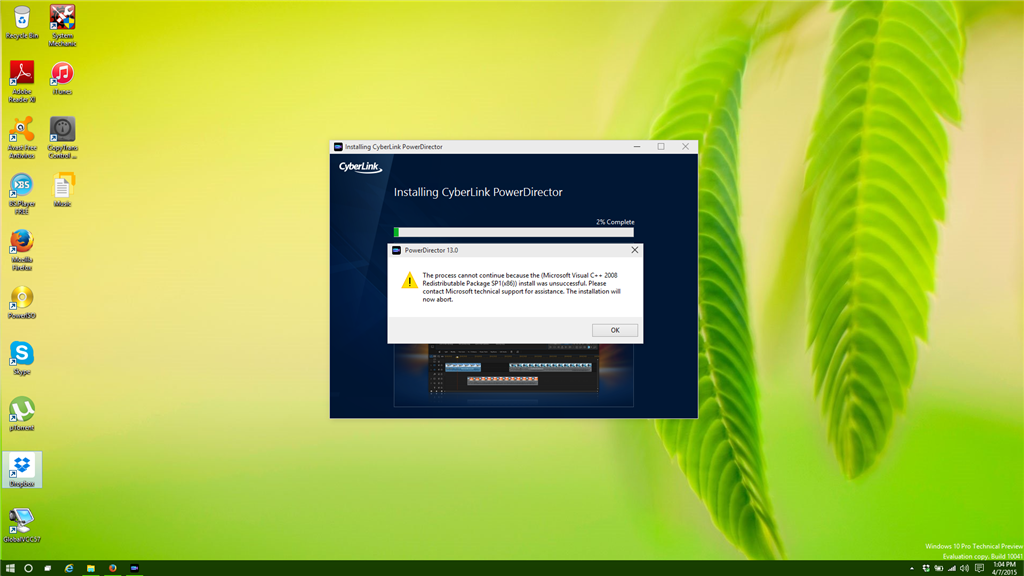Click the yellow warning triangle icon
1024x576 pixels.
pyautogui.click(x=409, y=280)
